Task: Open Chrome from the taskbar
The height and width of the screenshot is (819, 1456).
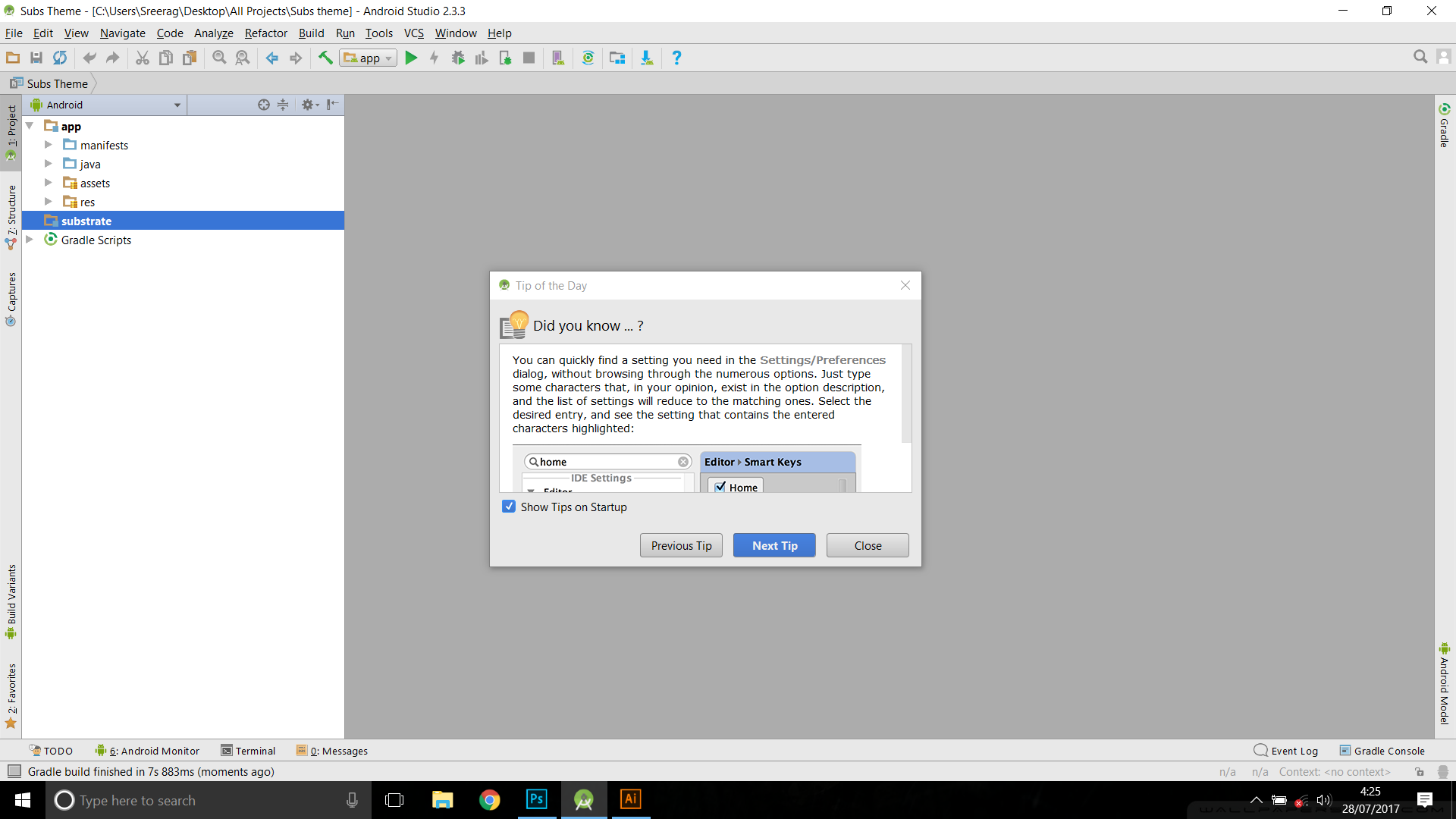Action: [490, 800]
